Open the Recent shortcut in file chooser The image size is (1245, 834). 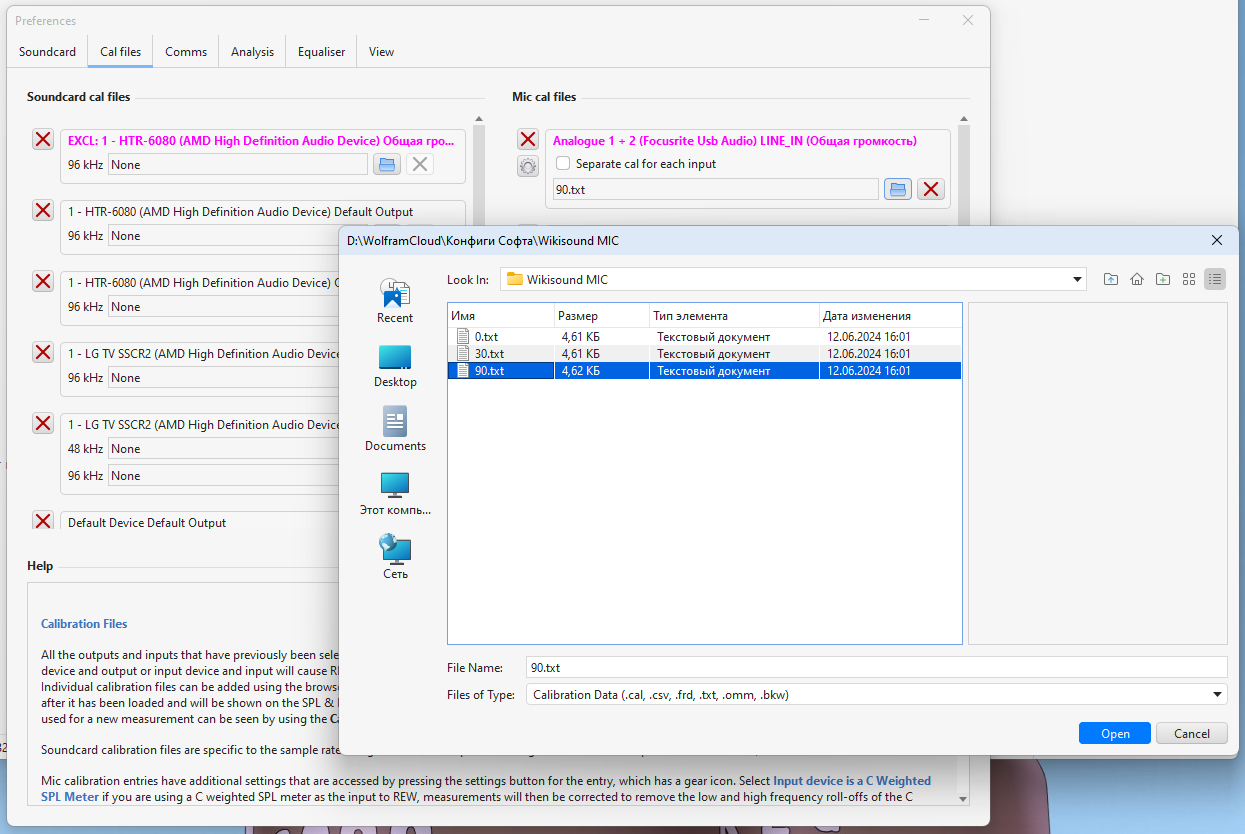(x=395, y=301)
